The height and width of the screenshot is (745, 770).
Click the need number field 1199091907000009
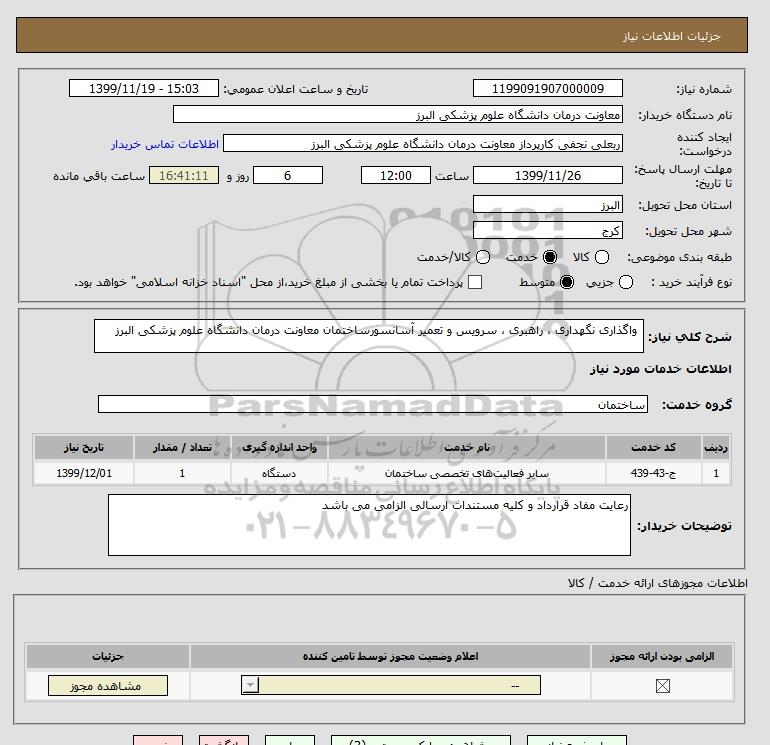pos(548,88)
